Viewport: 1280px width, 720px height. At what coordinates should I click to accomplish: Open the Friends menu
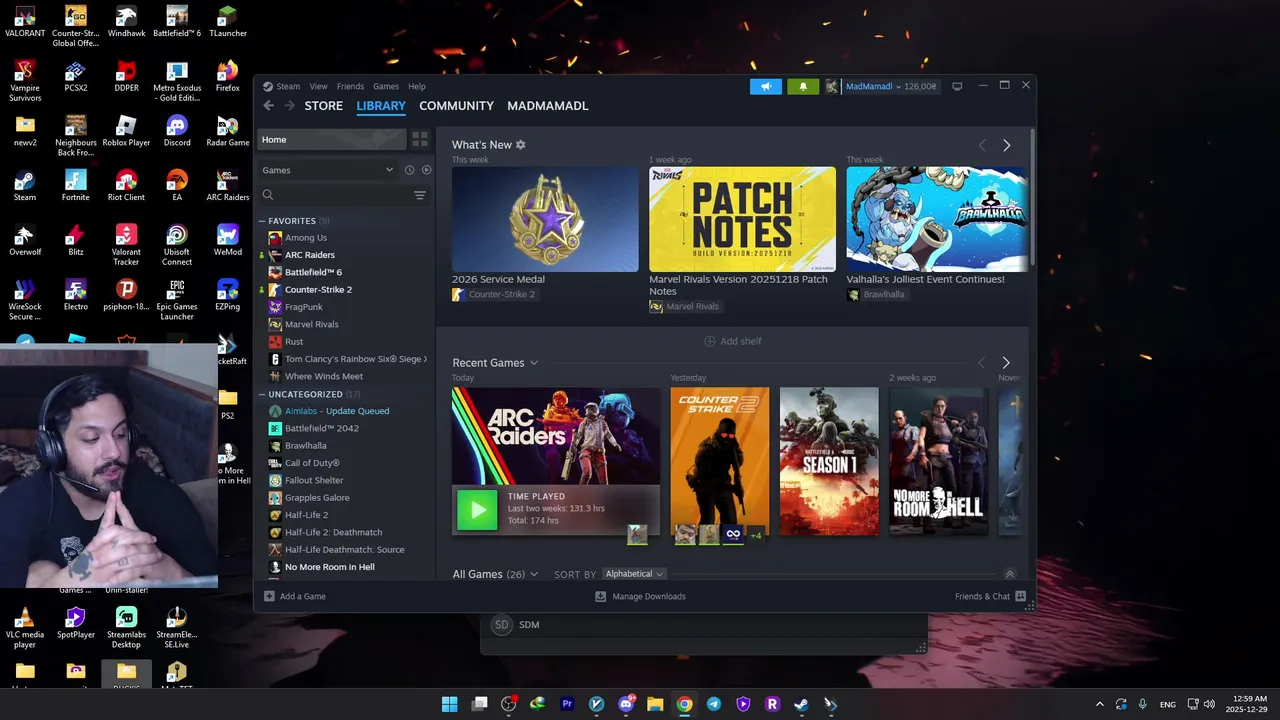[x=350, y=86]
